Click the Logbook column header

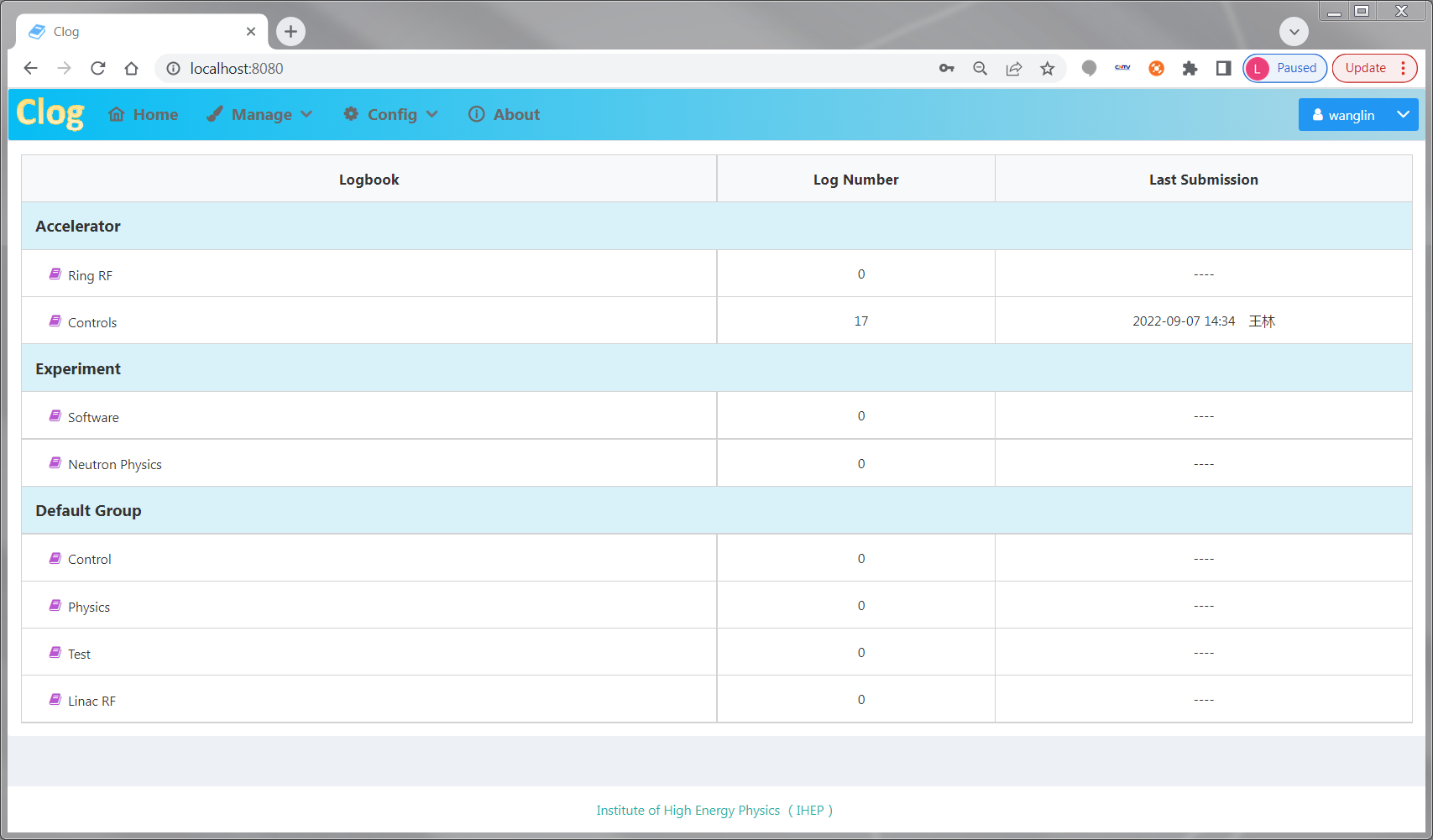[x=369, y=180]
